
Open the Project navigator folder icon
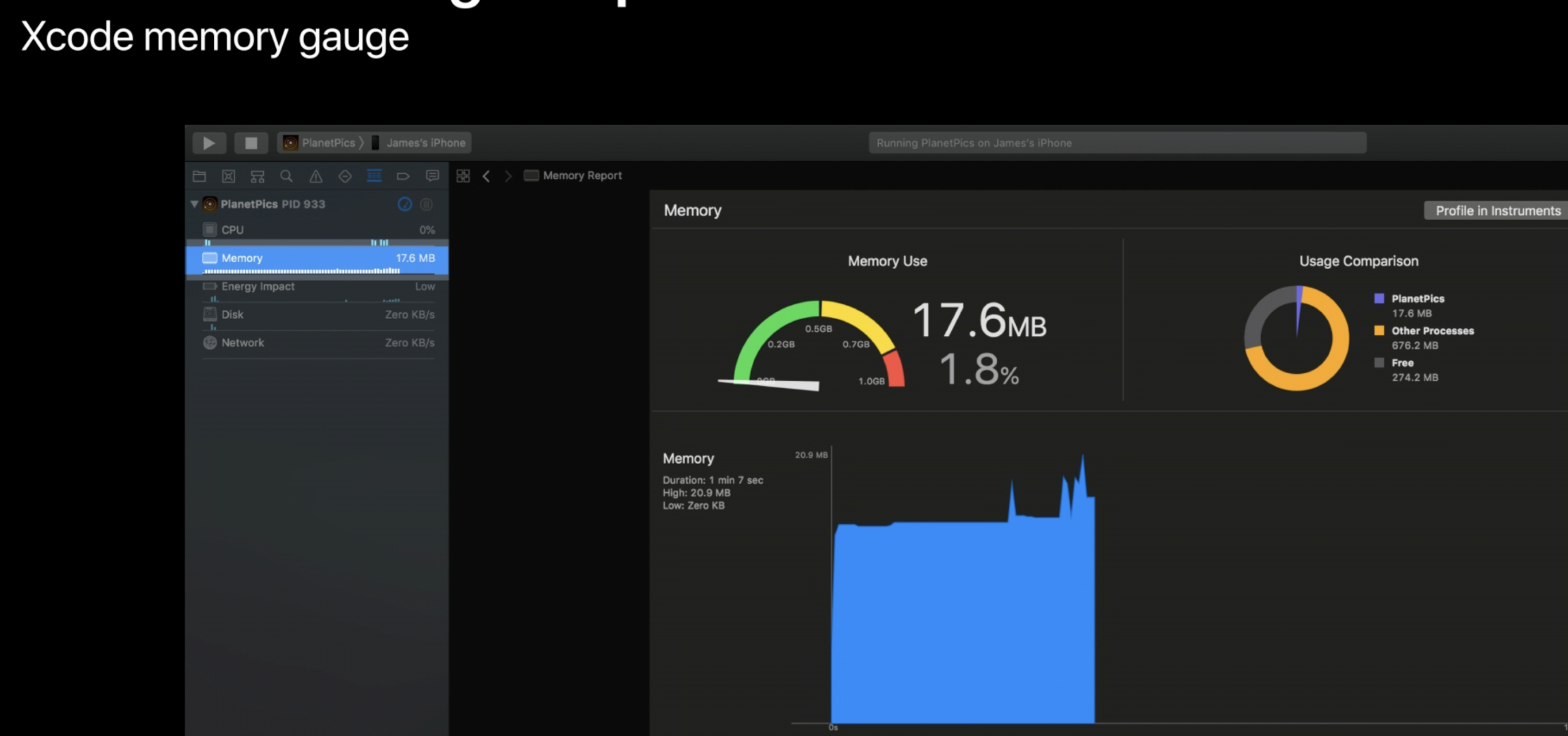[x=199, y=177]
